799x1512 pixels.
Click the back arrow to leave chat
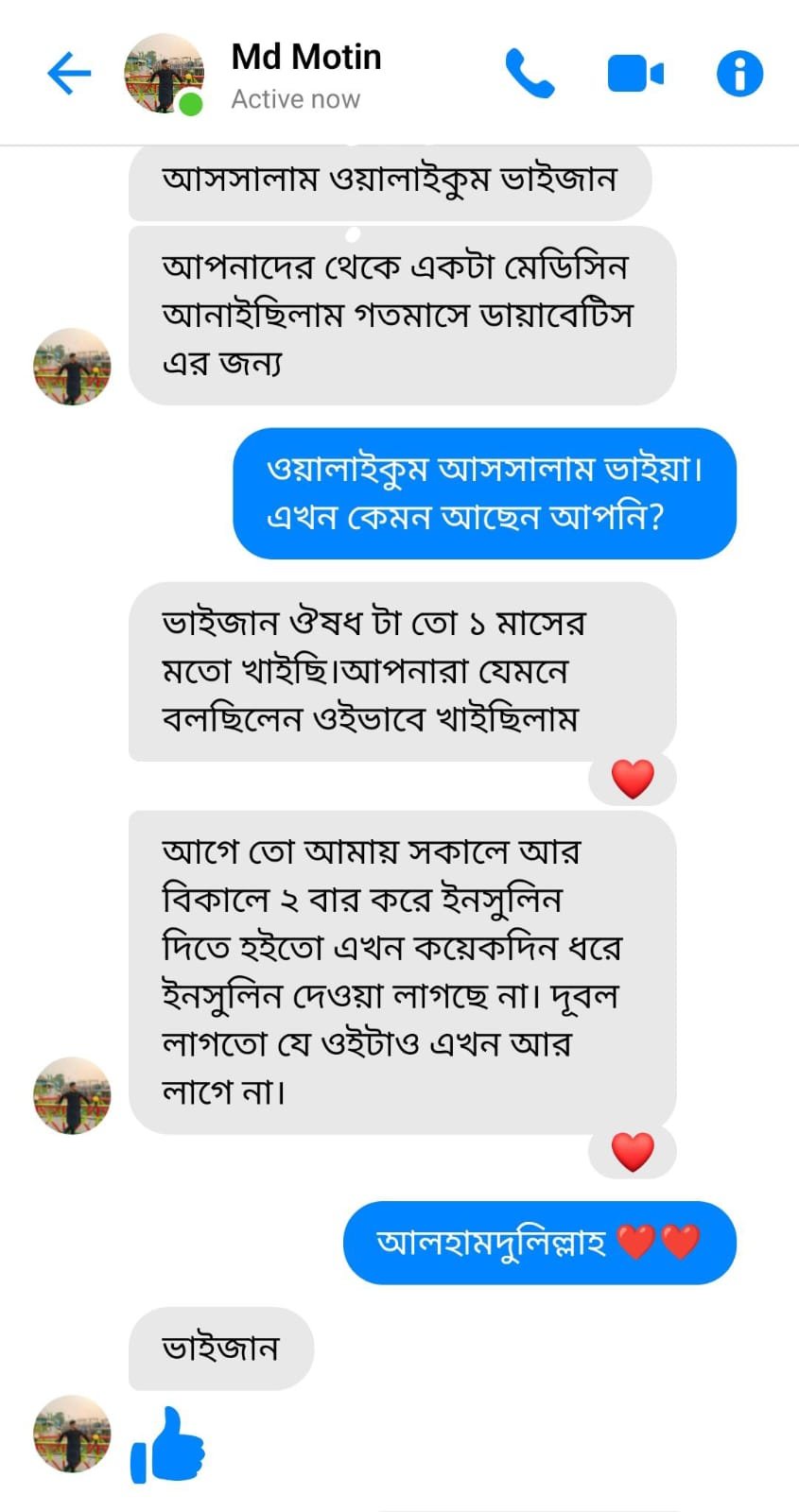point(67,73)
